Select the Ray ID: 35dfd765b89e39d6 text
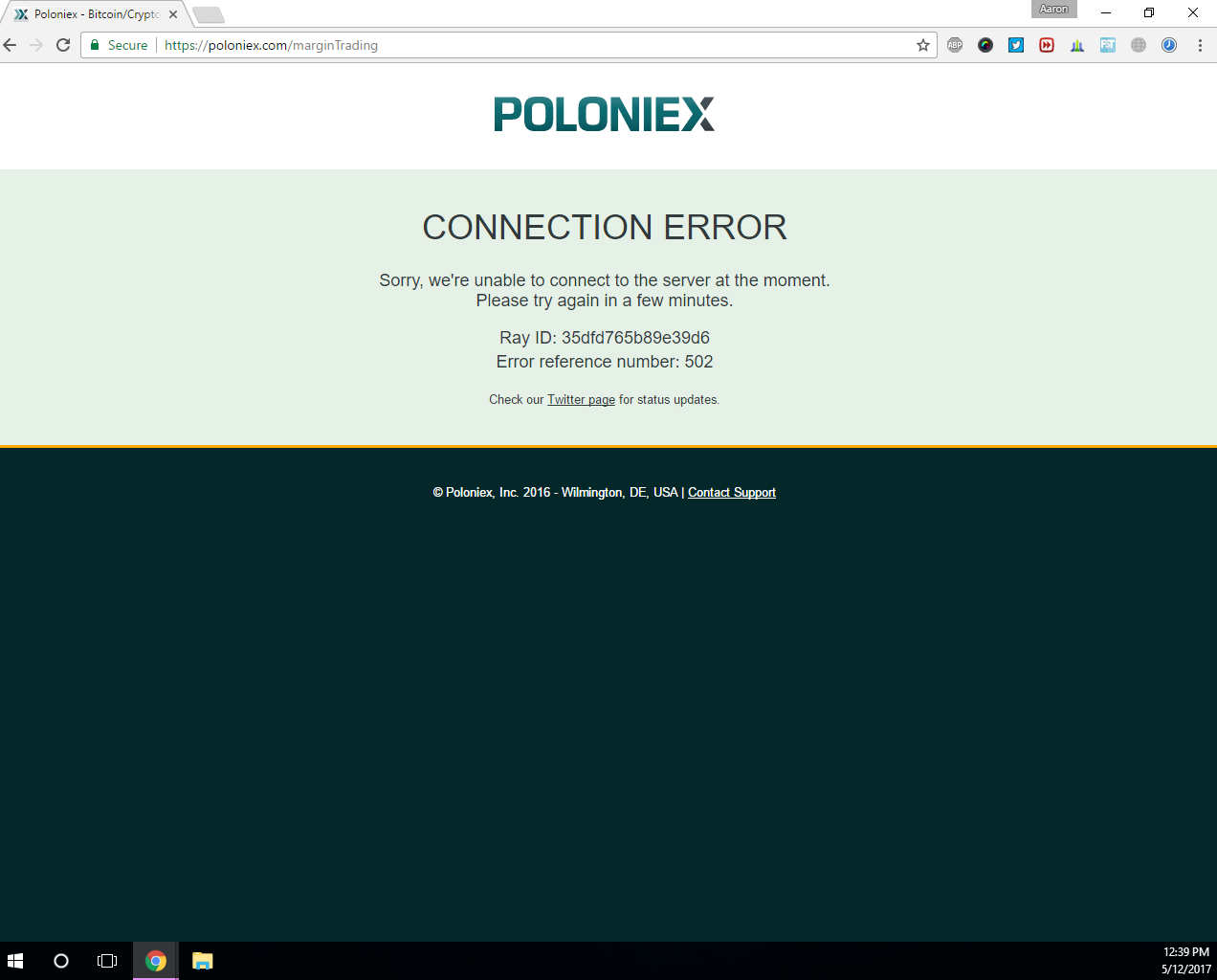This screenshot has height=980, width=1217. 605,338
